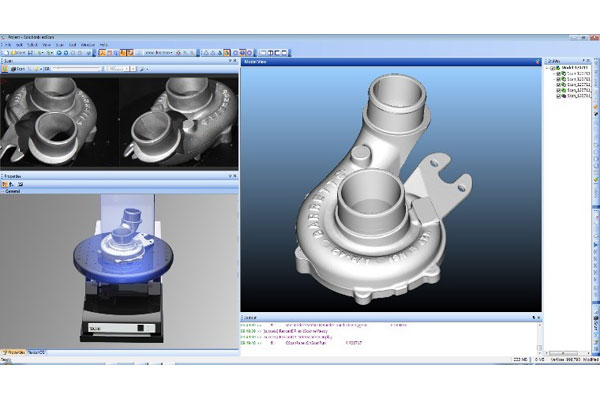Click the Scan button in Scan panel toolbar
600x400 pixels.
coord(18,69)
